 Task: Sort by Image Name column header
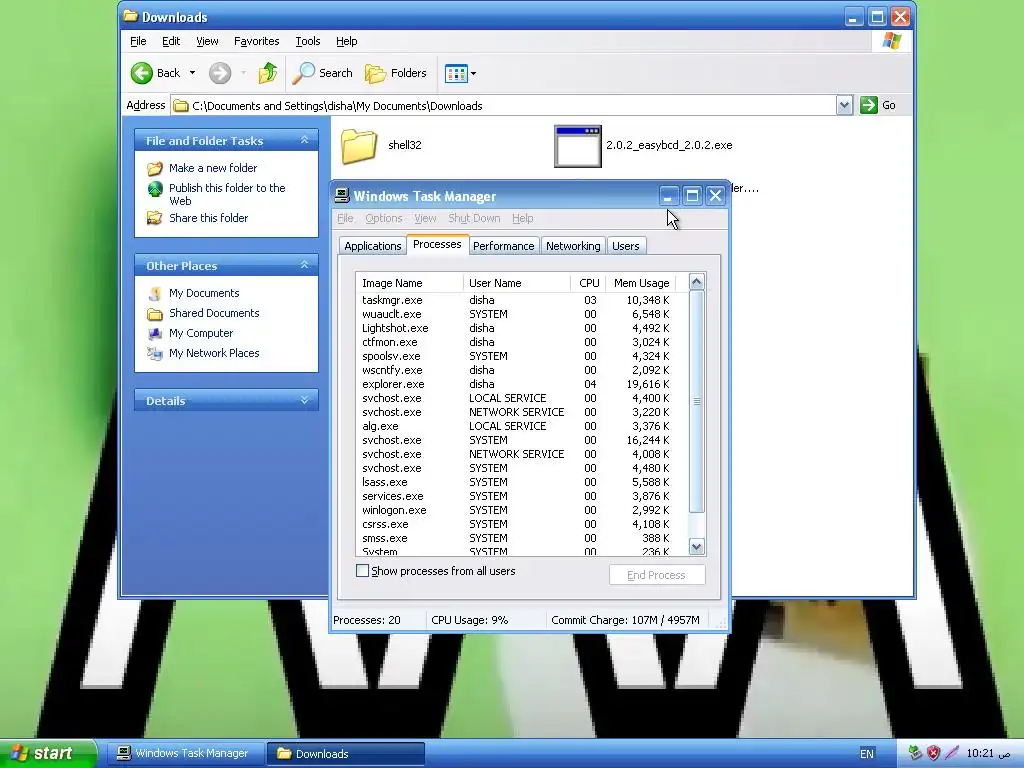[409, 283]
